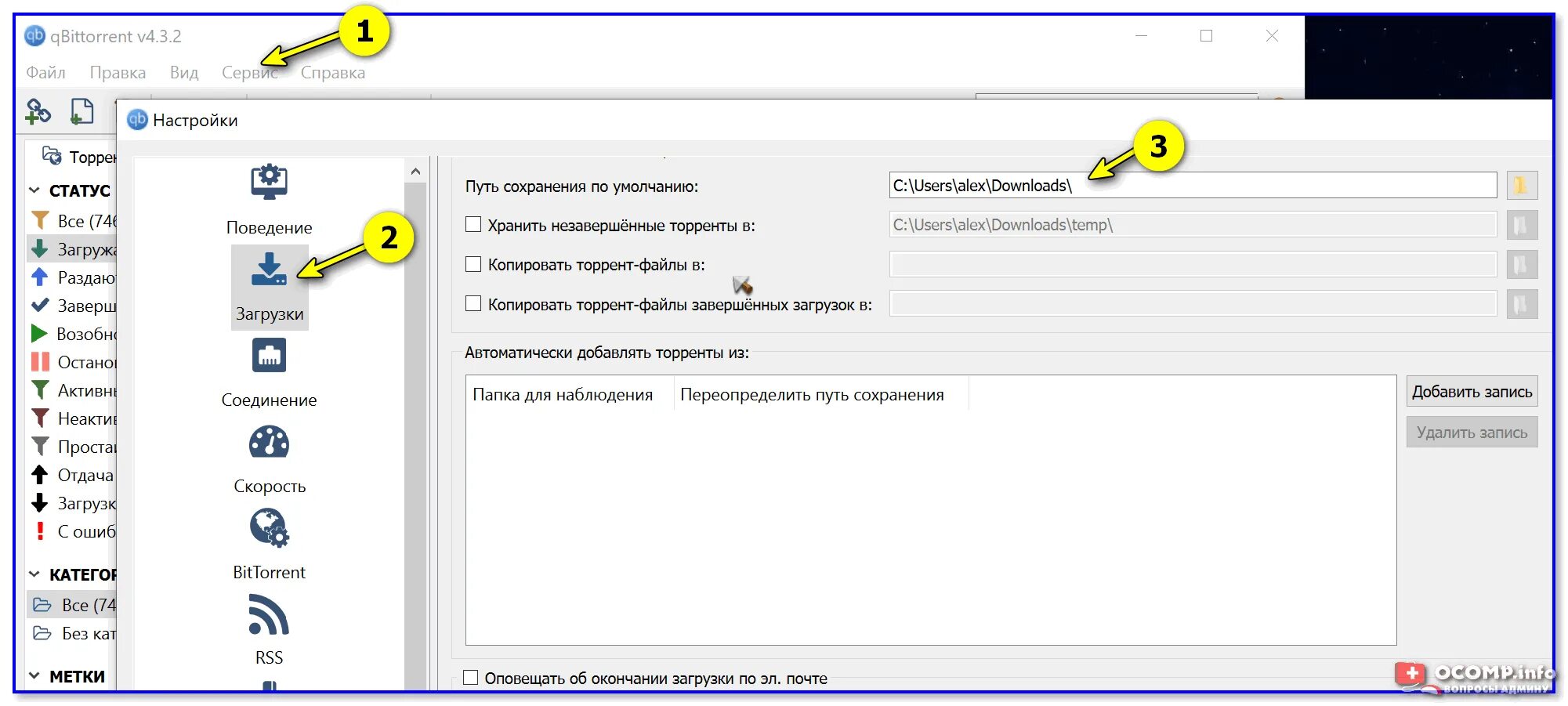The width and height of the screenshot is (1568, 706).
Task: Filter by Загрузка speed status in sidebar
Action: click(x=73, y=503)
